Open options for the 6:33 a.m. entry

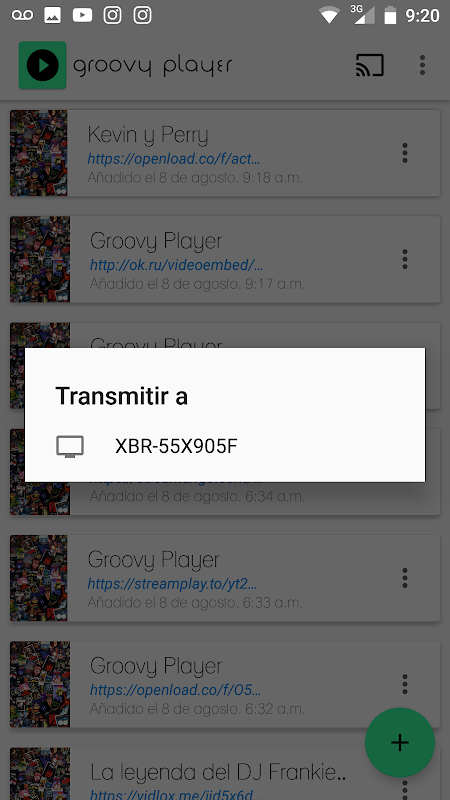click(405, 578)
